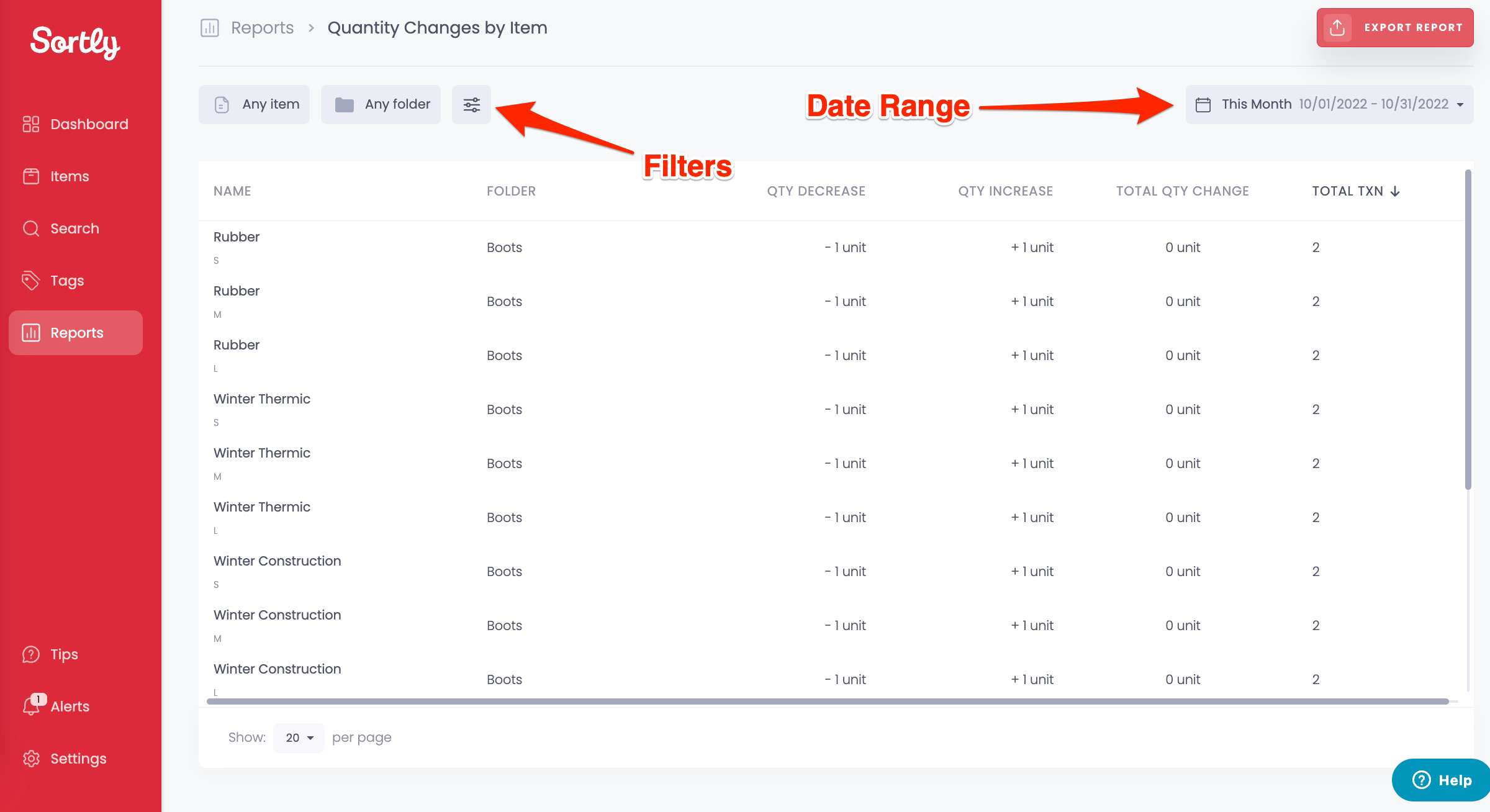
Task: Sort by Folder column header
Action: [x=511, y=191]
